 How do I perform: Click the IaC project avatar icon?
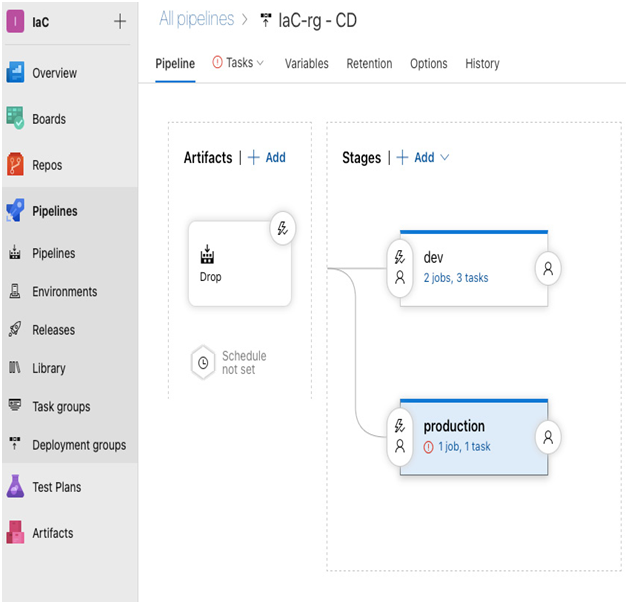click(x=15, y=22)
